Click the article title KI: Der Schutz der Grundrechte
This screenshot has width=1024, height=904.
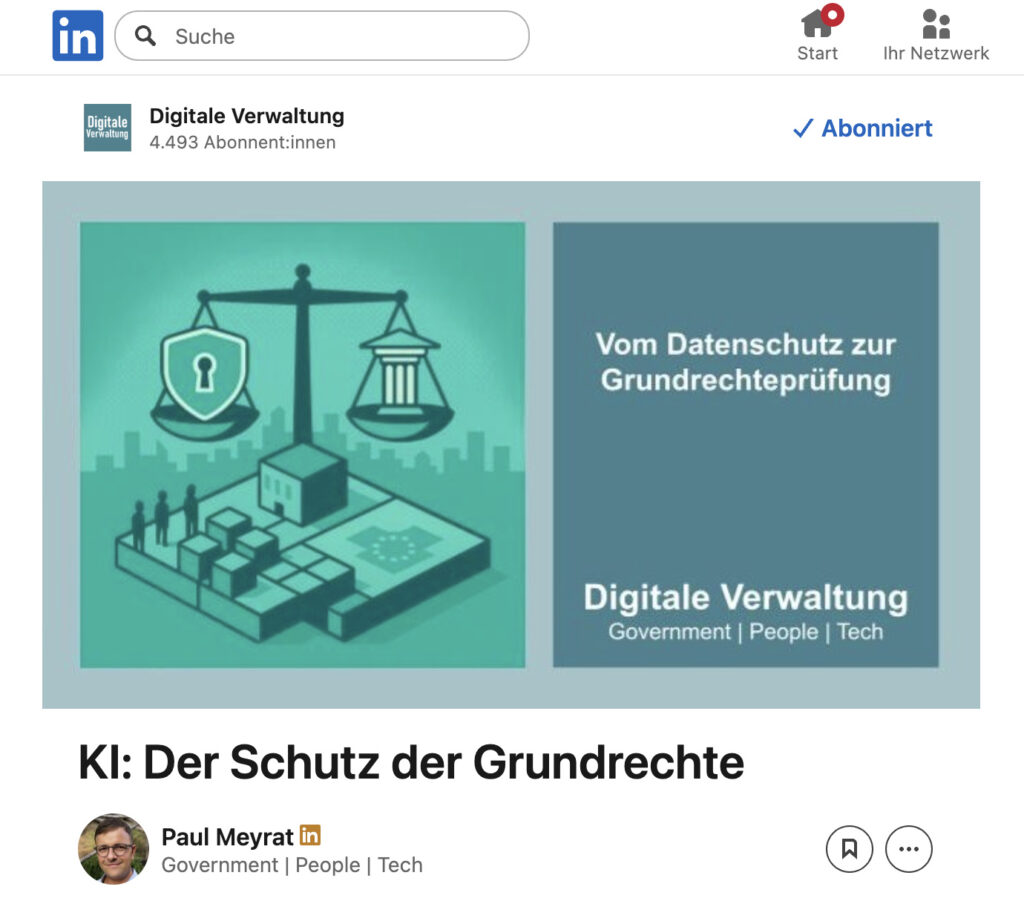[x=411, y=762]
